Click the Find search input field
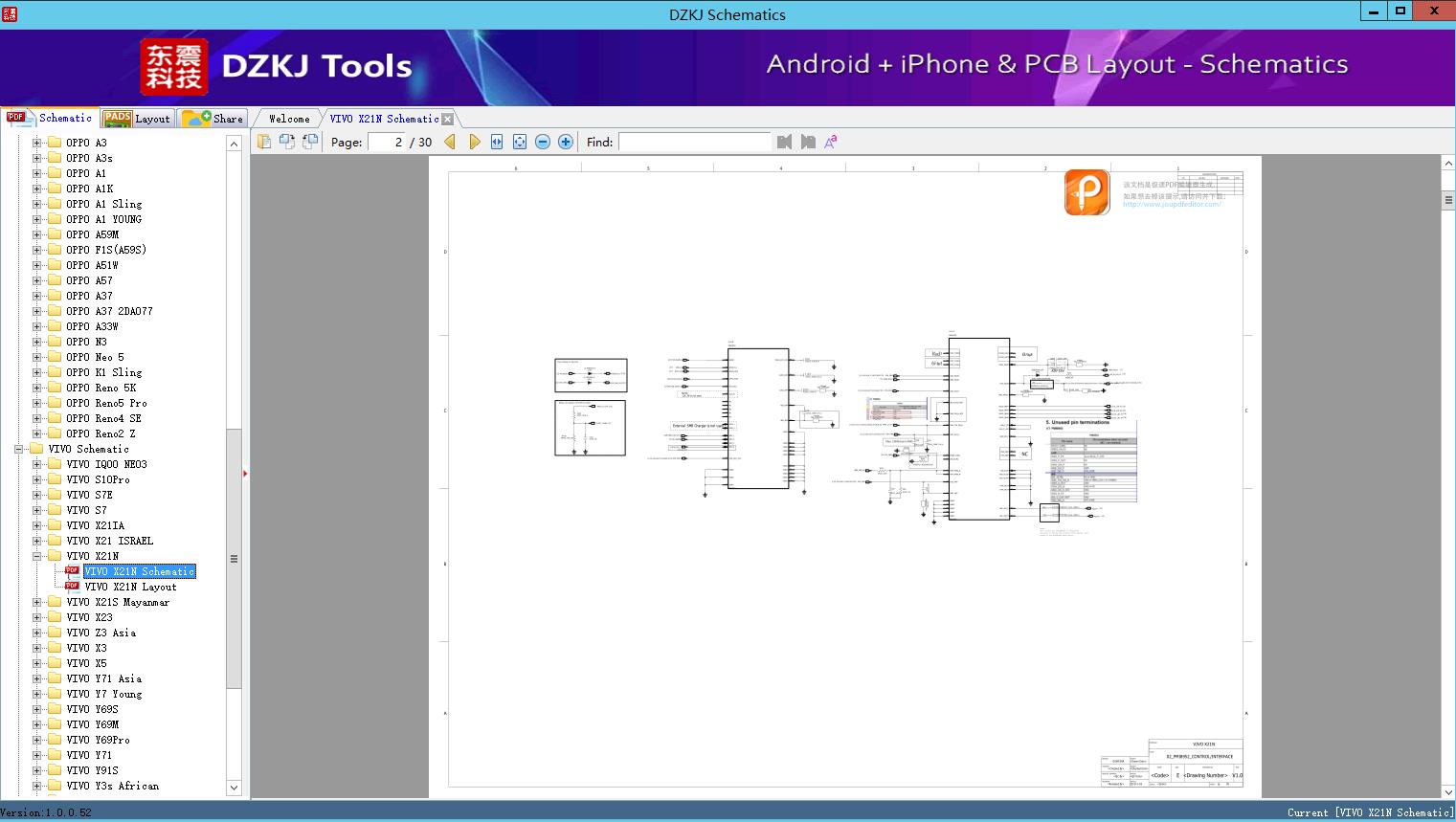 point(694,142)
